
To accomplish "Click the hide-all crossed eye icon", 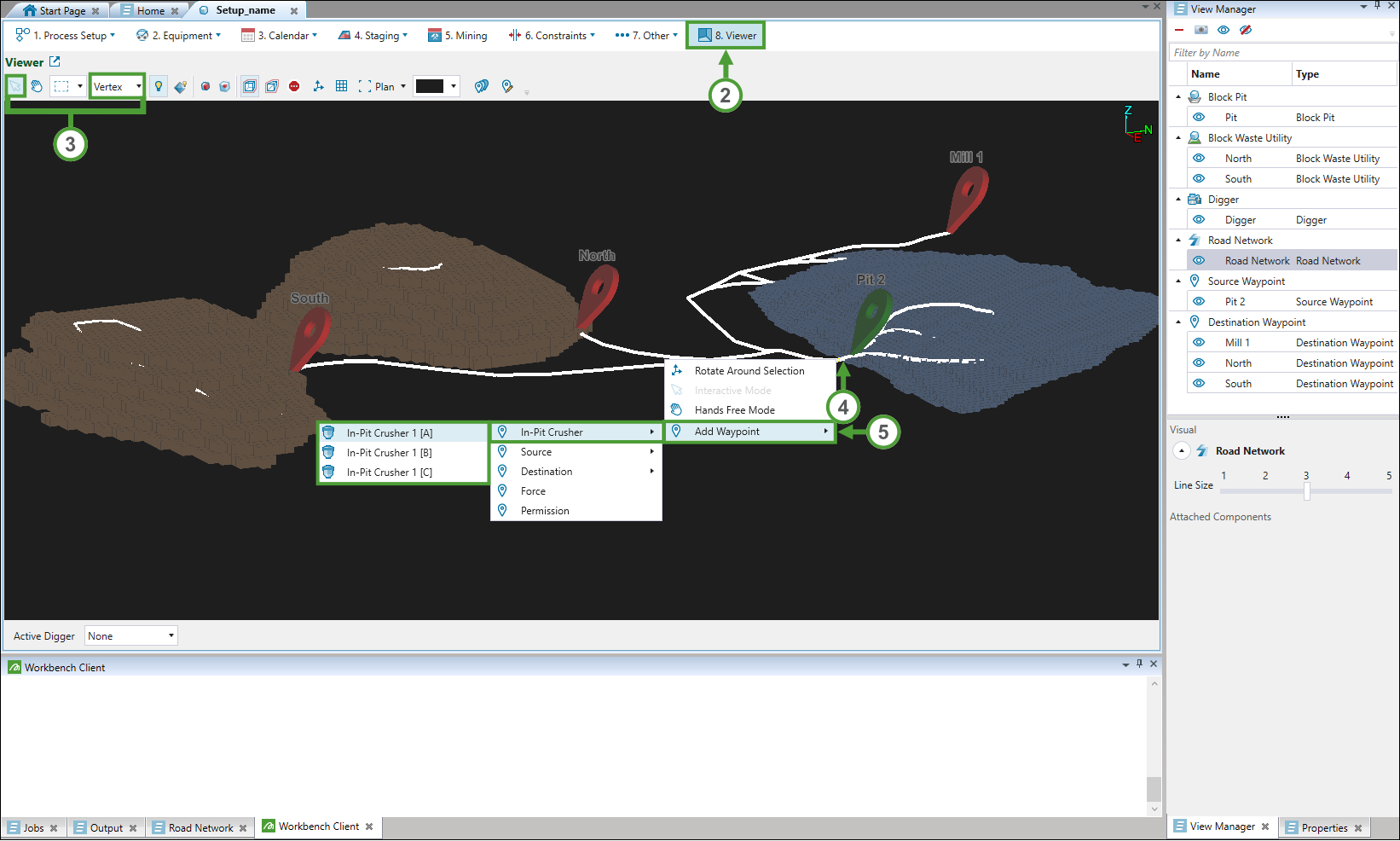I will pyautogui.click(x=1246, y=30).
